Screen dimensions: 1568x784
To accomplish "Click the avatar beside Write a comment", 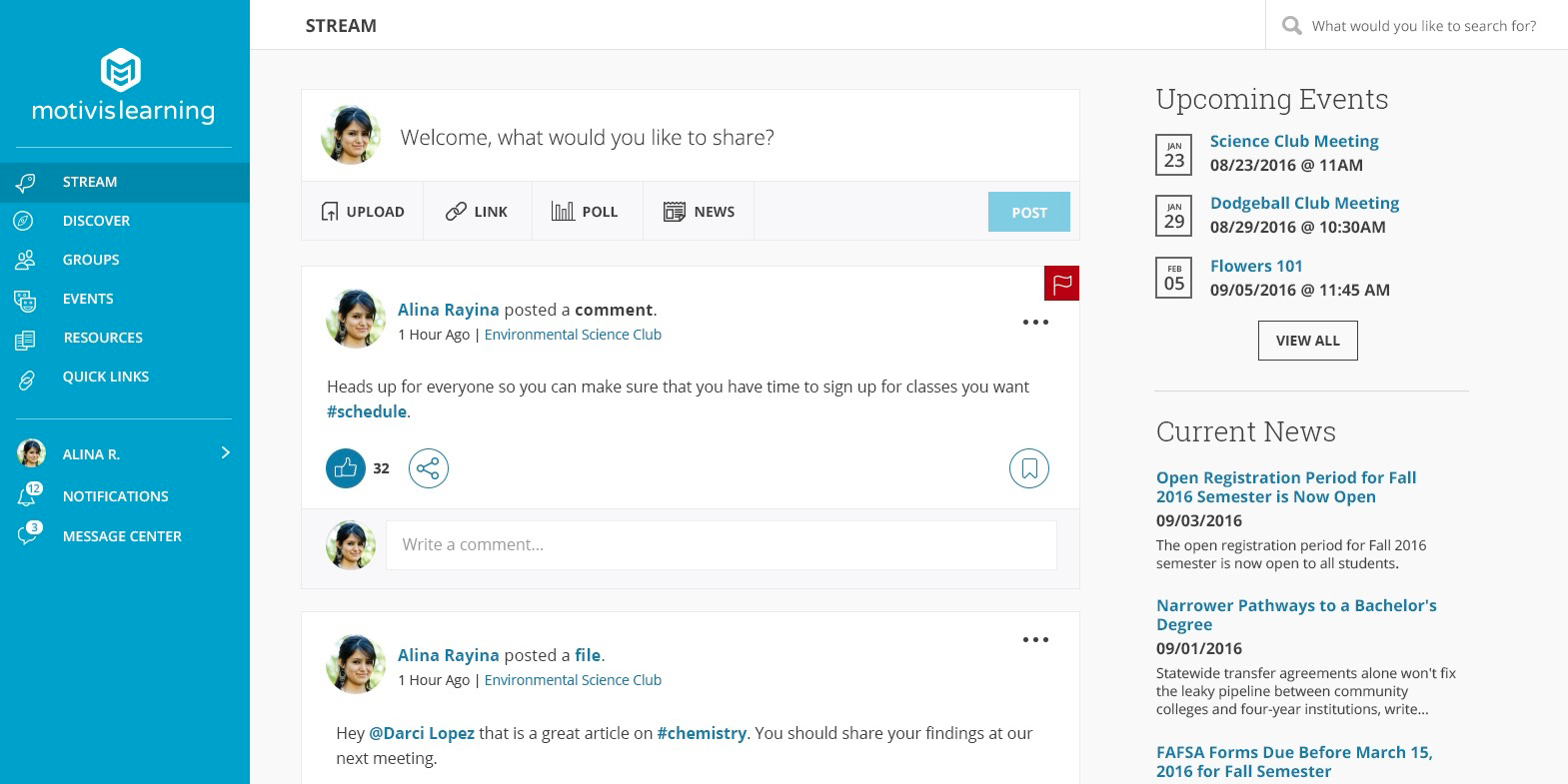I will (351, 545).
